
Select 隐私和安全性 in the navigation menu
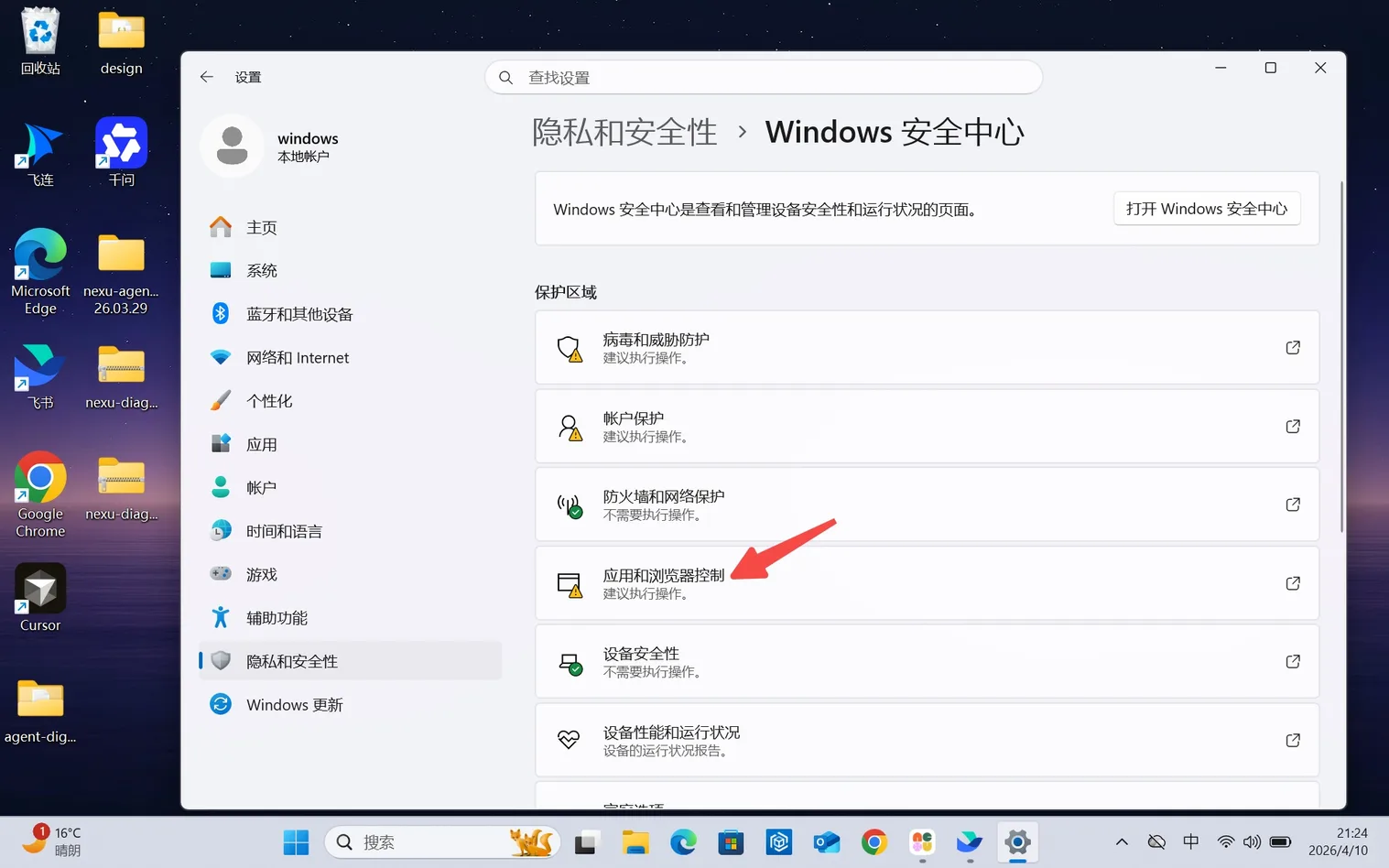pos(291,660)
